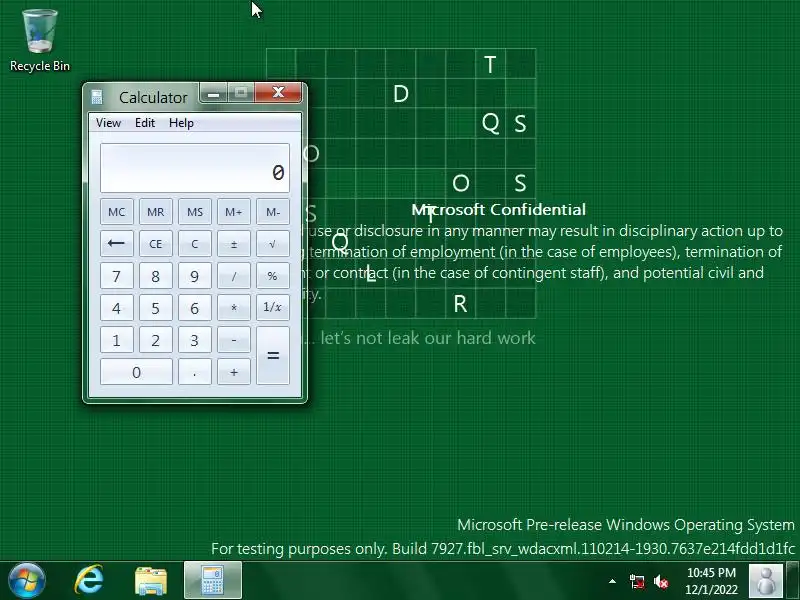The height and width of the screenshot is (600, 800).
Task: Open the View menu
Action: pyautogui.click(x=108, y=123)
